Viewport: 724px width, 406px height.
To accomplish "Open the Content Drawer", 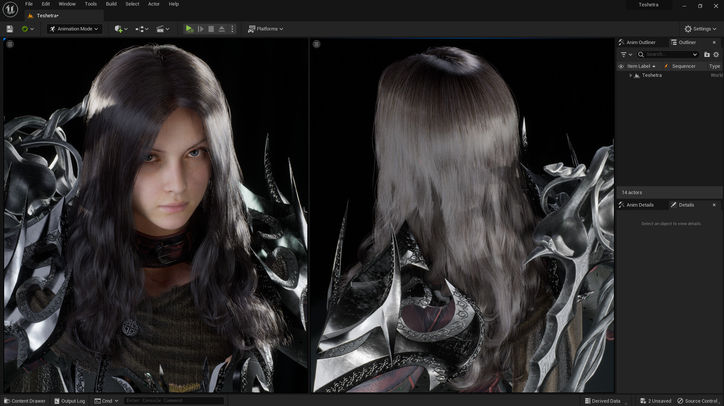I will (25, 400).
